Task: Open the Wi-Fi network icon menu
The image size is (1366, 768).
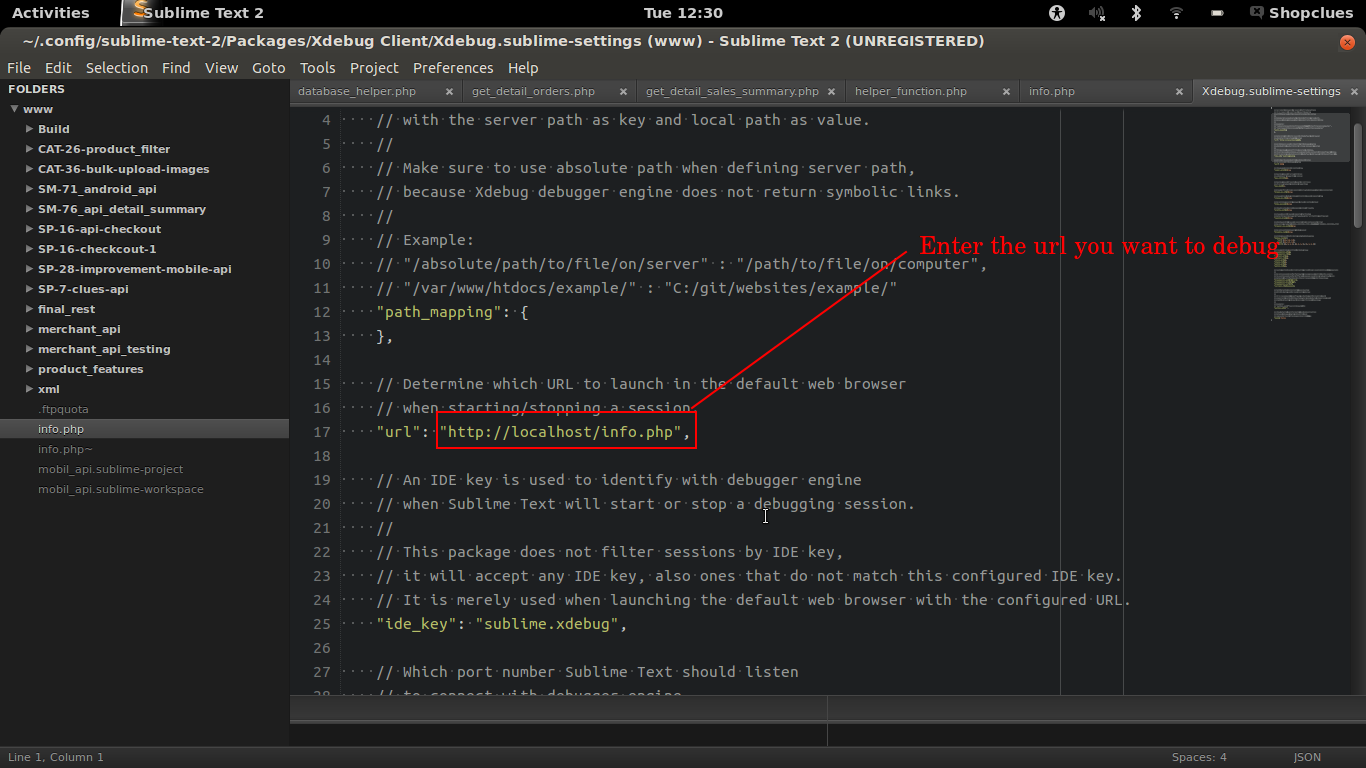Action: point(1175,13)
